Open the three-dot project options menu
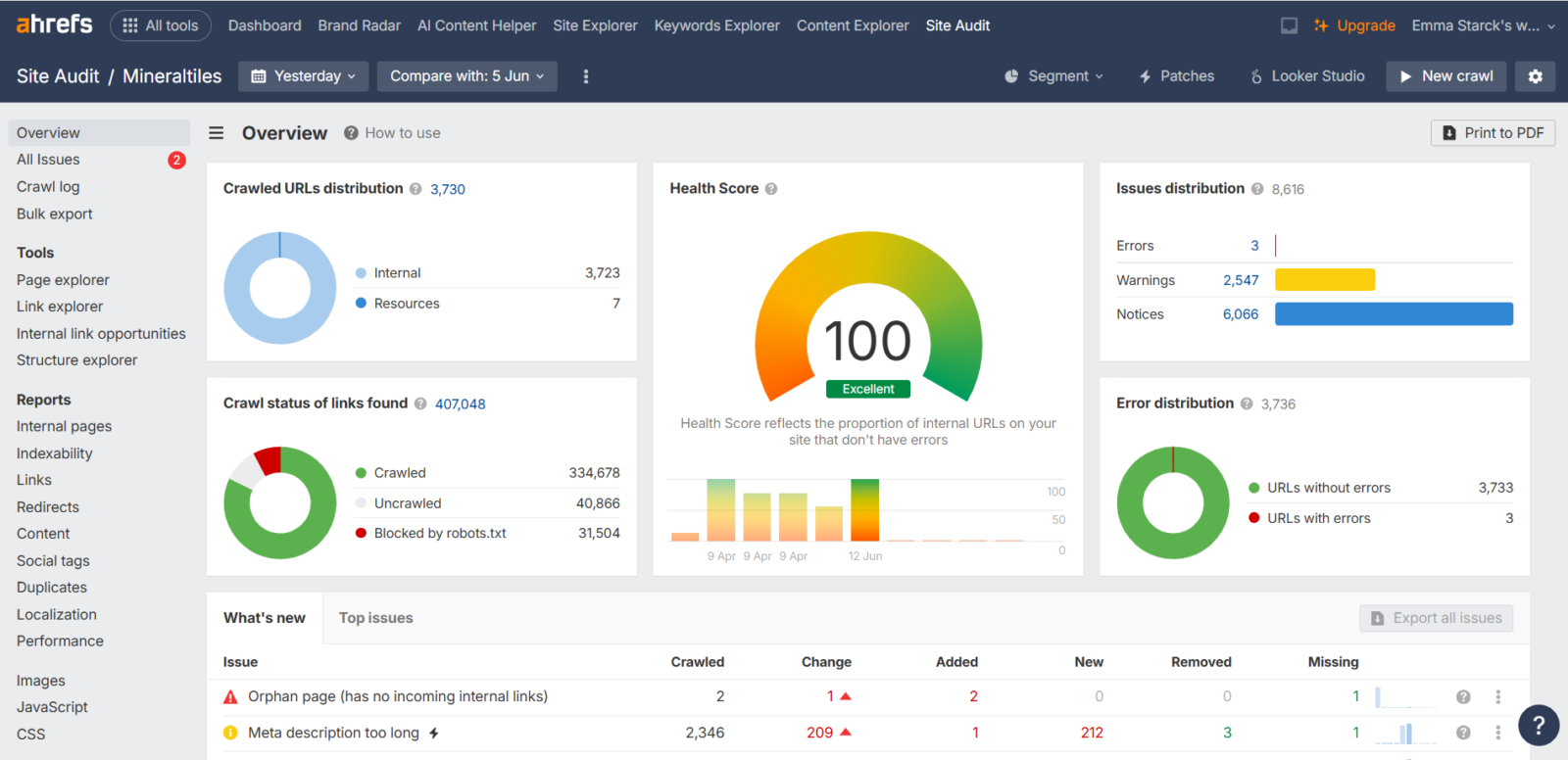Image resolution: width=1568 pixels, height=760 pixels. [586, 76]
